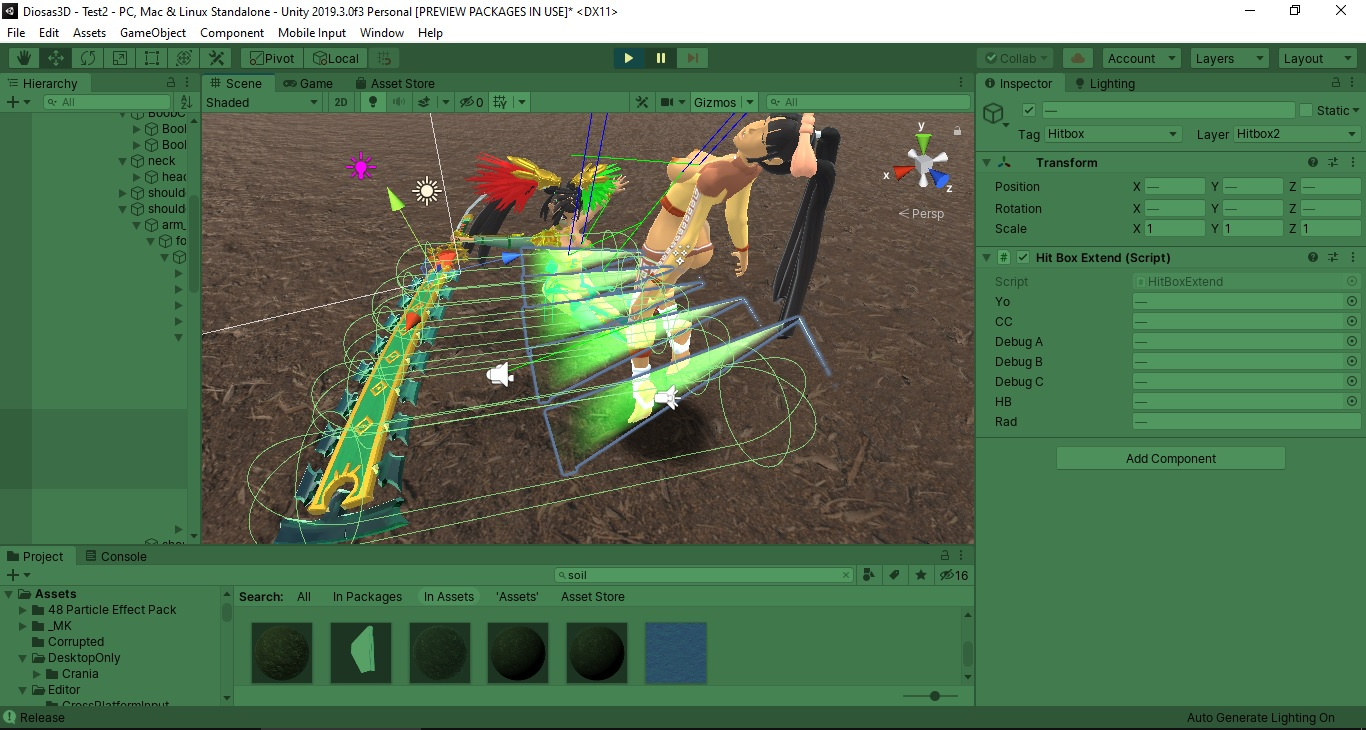Select the combined Transform tool
Viewport: 1366px width, 730px height.
[184, 59]
